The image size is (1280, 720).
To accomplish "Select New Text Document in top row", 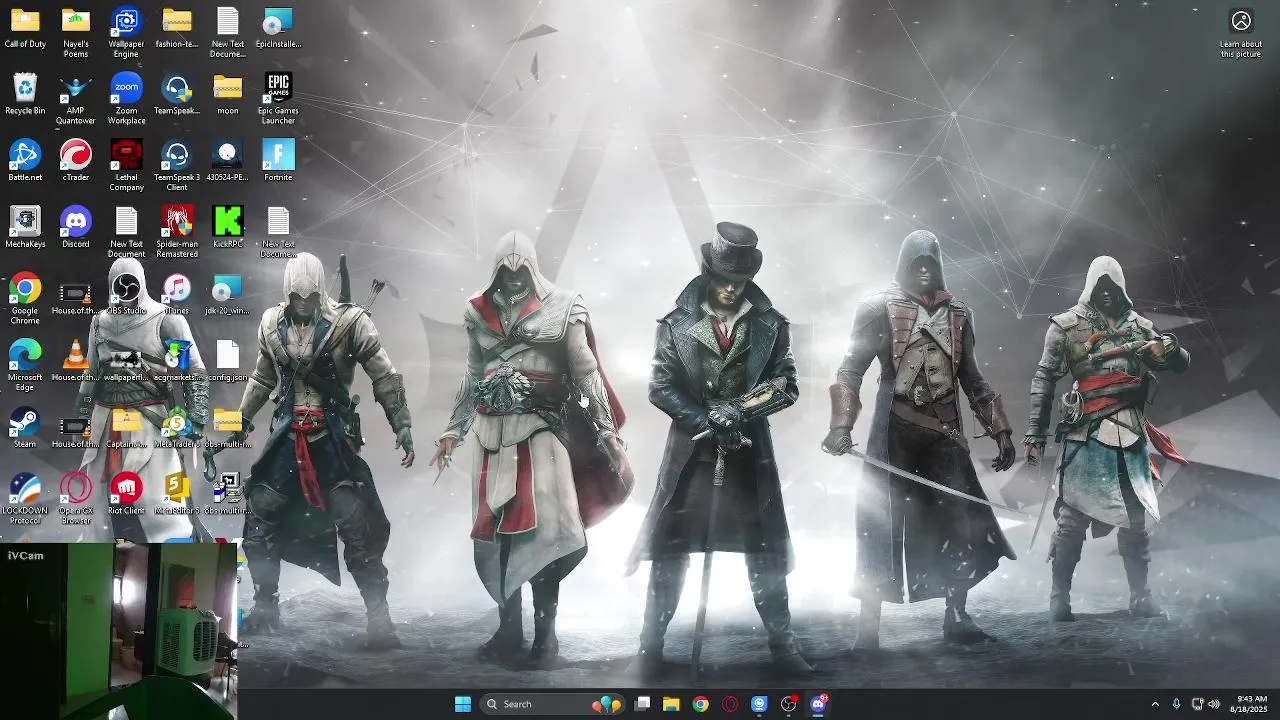I will 228,32.
